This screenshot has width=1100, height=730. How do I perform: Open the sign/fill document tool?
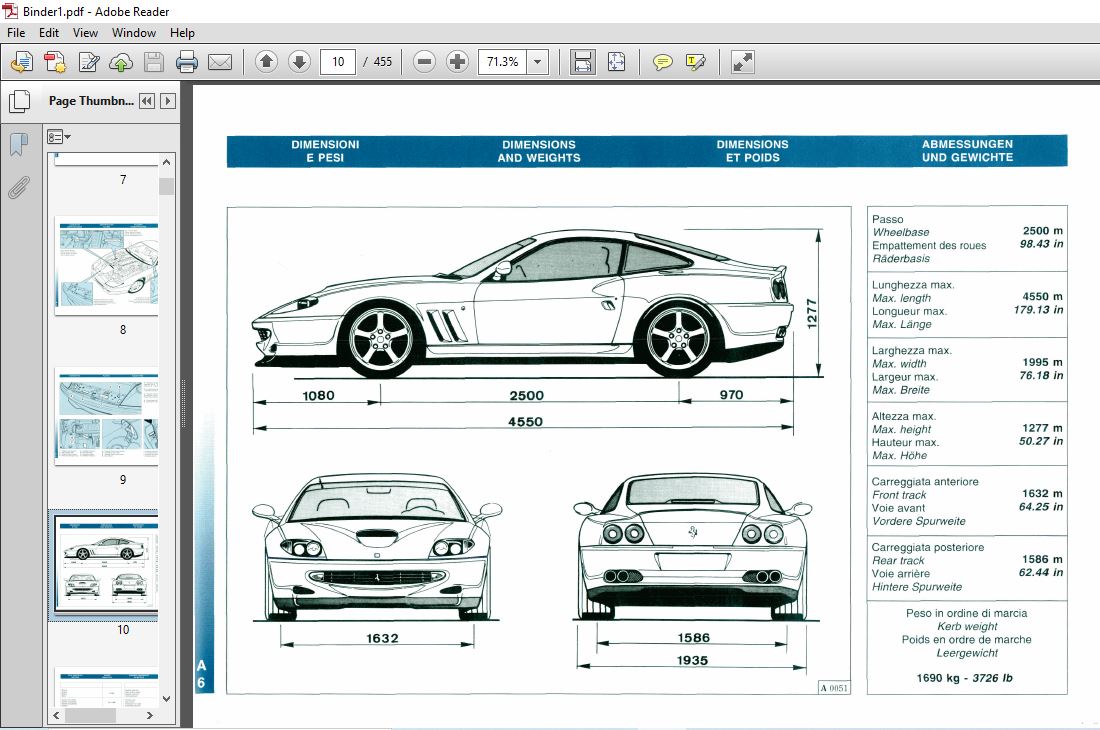click(x=88, y=62)
